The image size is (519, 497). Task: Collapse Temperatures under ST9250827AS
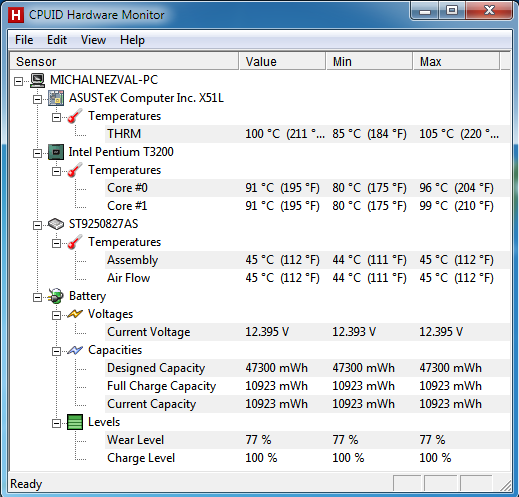[x=56, y=243]
